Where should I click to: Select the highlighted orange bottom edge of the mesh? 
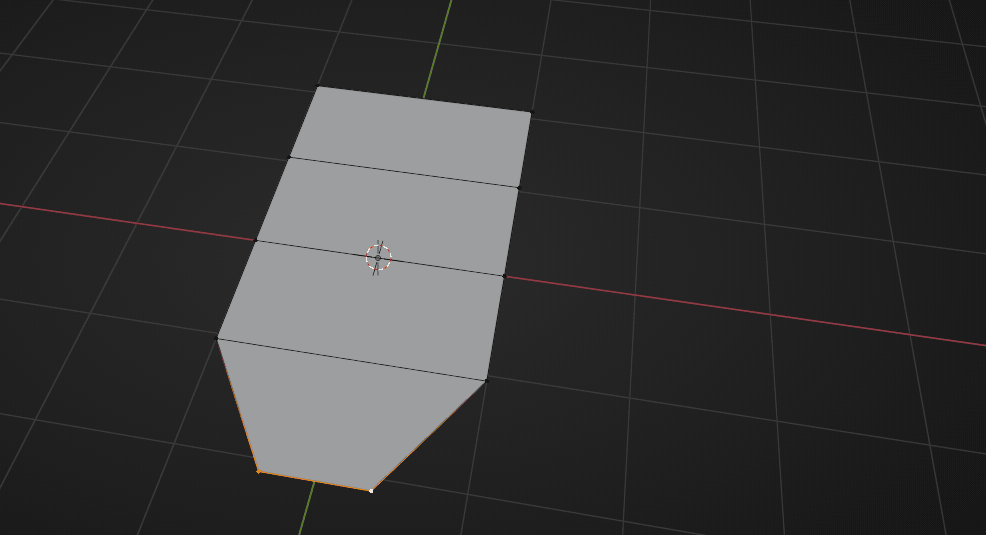click(314, 480)
